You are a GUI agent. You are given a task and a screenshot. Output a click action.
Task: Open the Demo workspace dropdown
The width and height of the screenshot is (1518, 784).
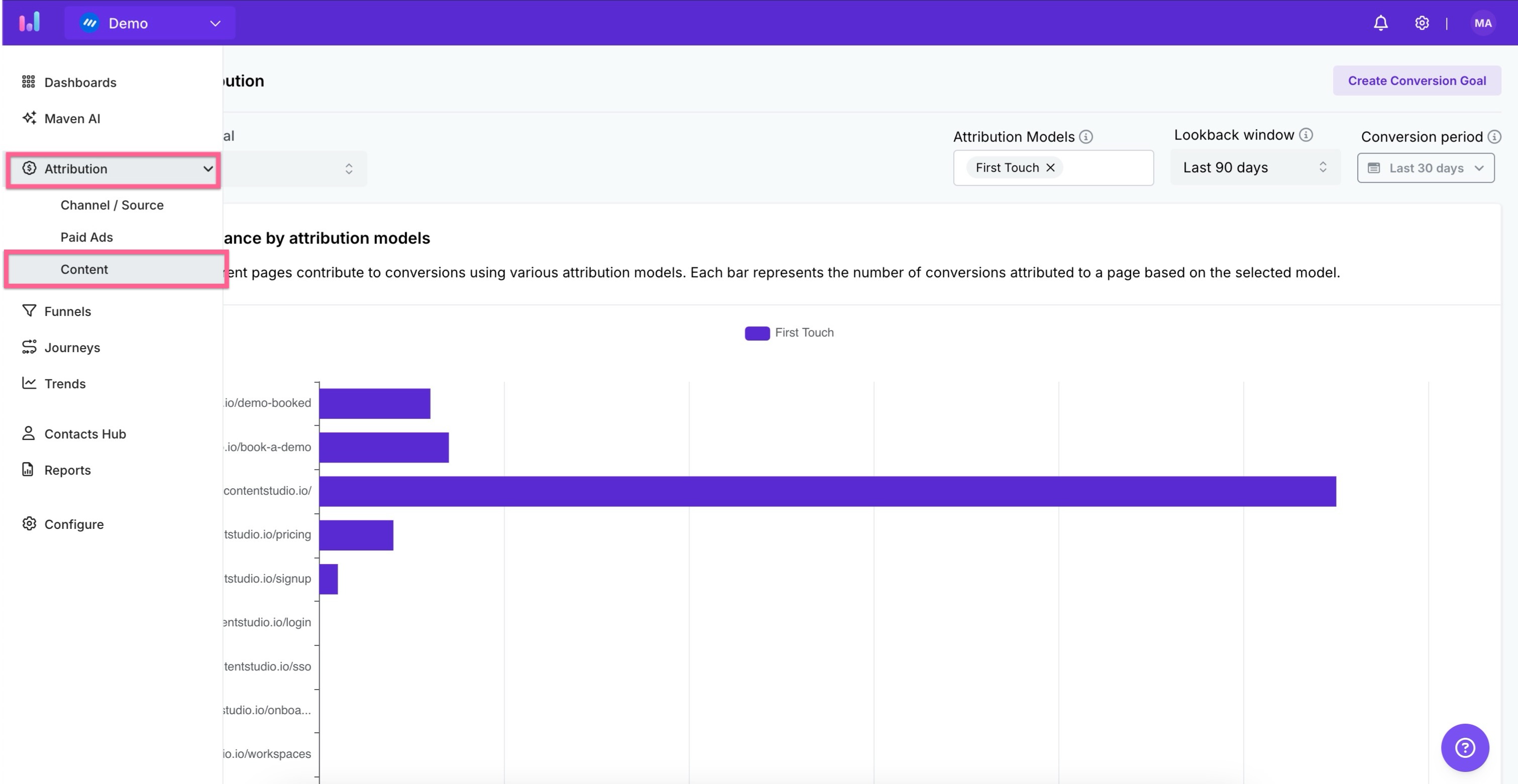pyautogui.click(x=150, y=23)
